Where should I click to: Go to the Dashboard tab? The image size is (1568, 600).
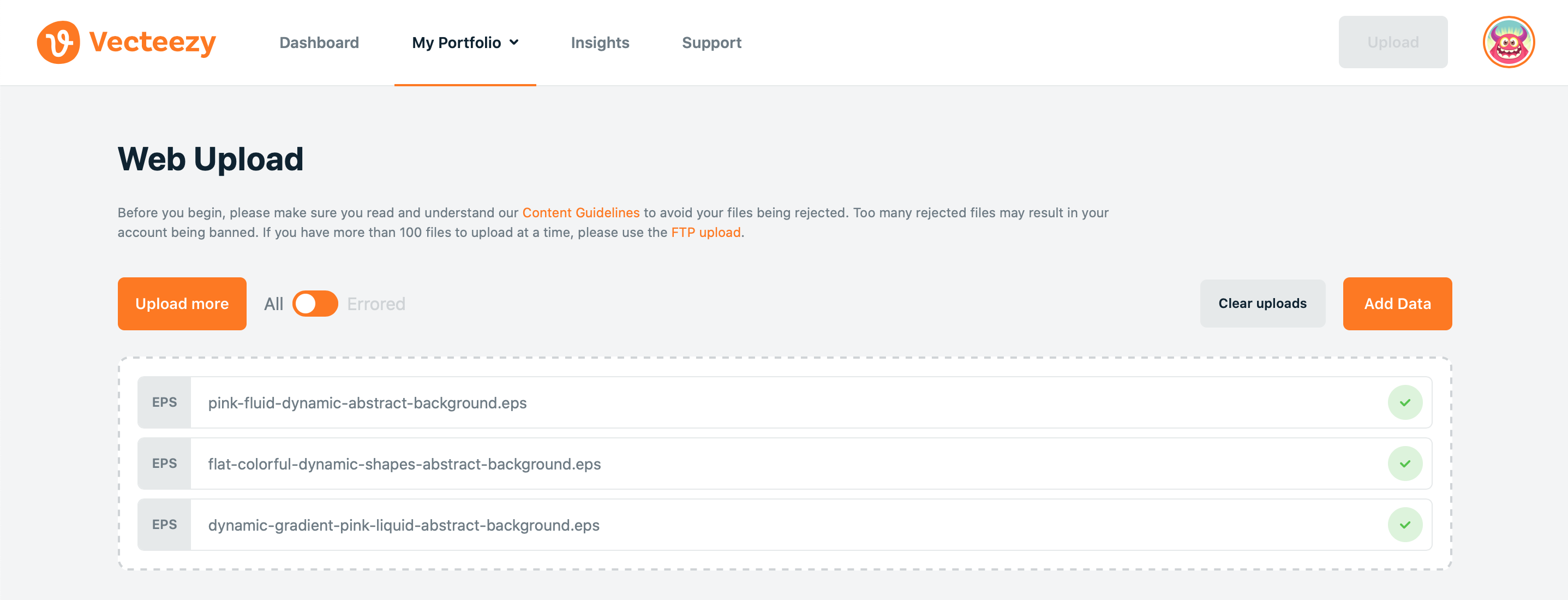[319, 42]
